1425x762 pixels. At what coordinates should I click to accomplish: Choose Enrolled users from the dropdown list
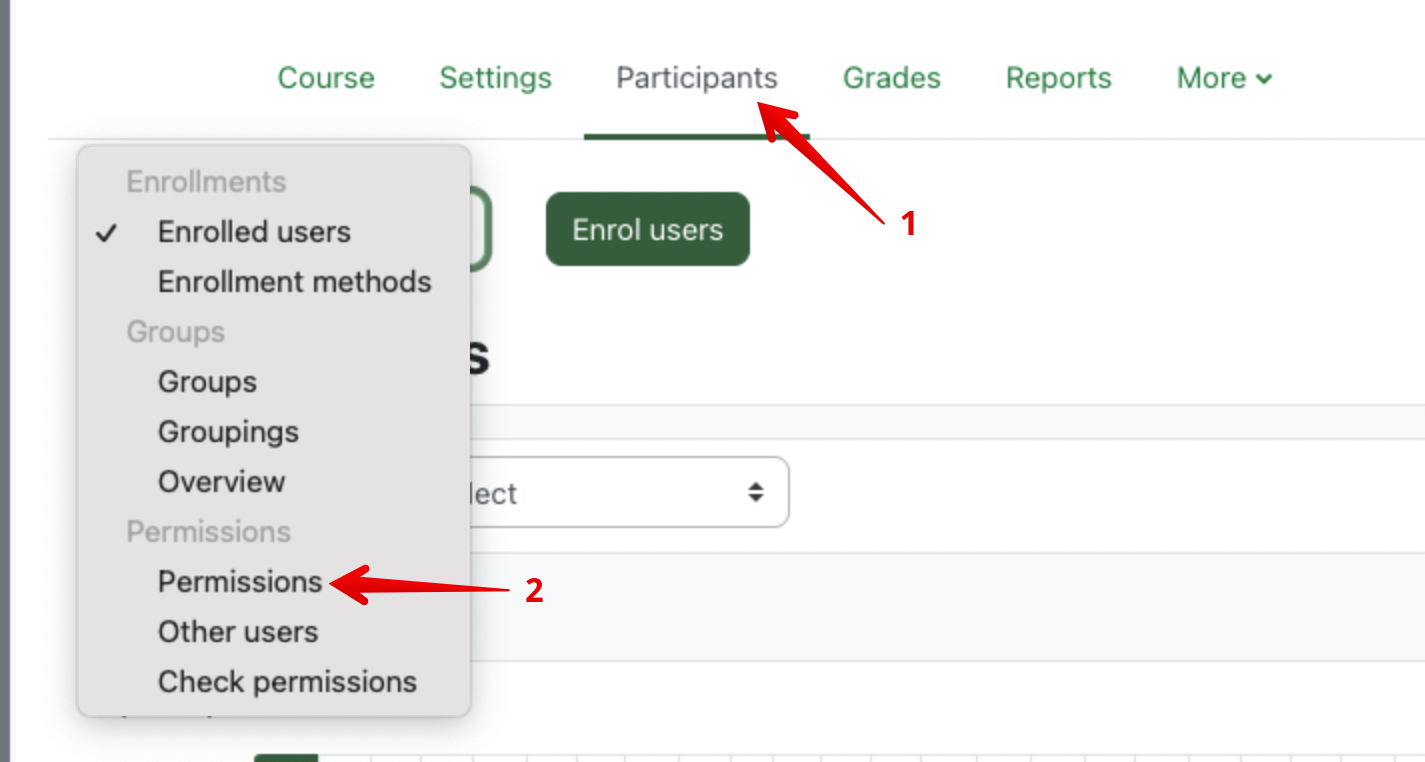[254, 232]
